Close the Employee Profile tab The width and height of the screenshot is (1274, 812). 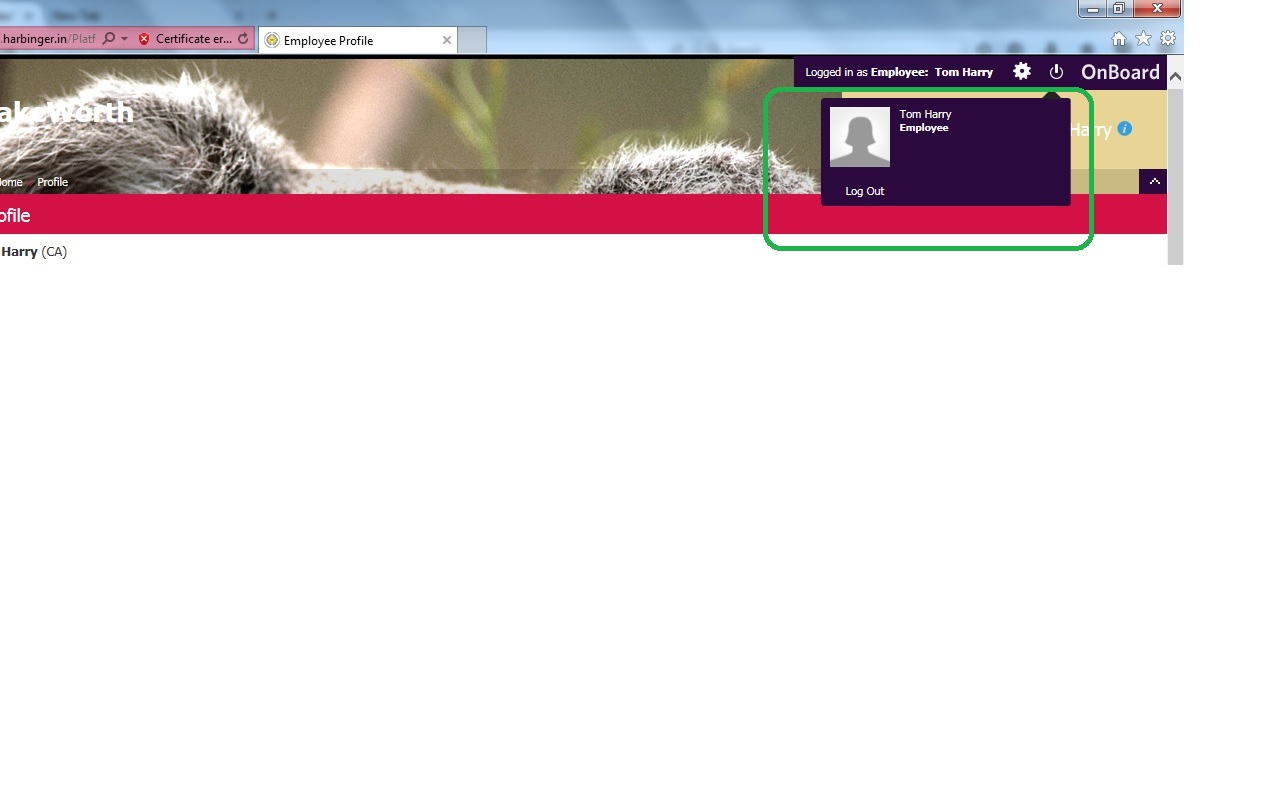[447, 40]
